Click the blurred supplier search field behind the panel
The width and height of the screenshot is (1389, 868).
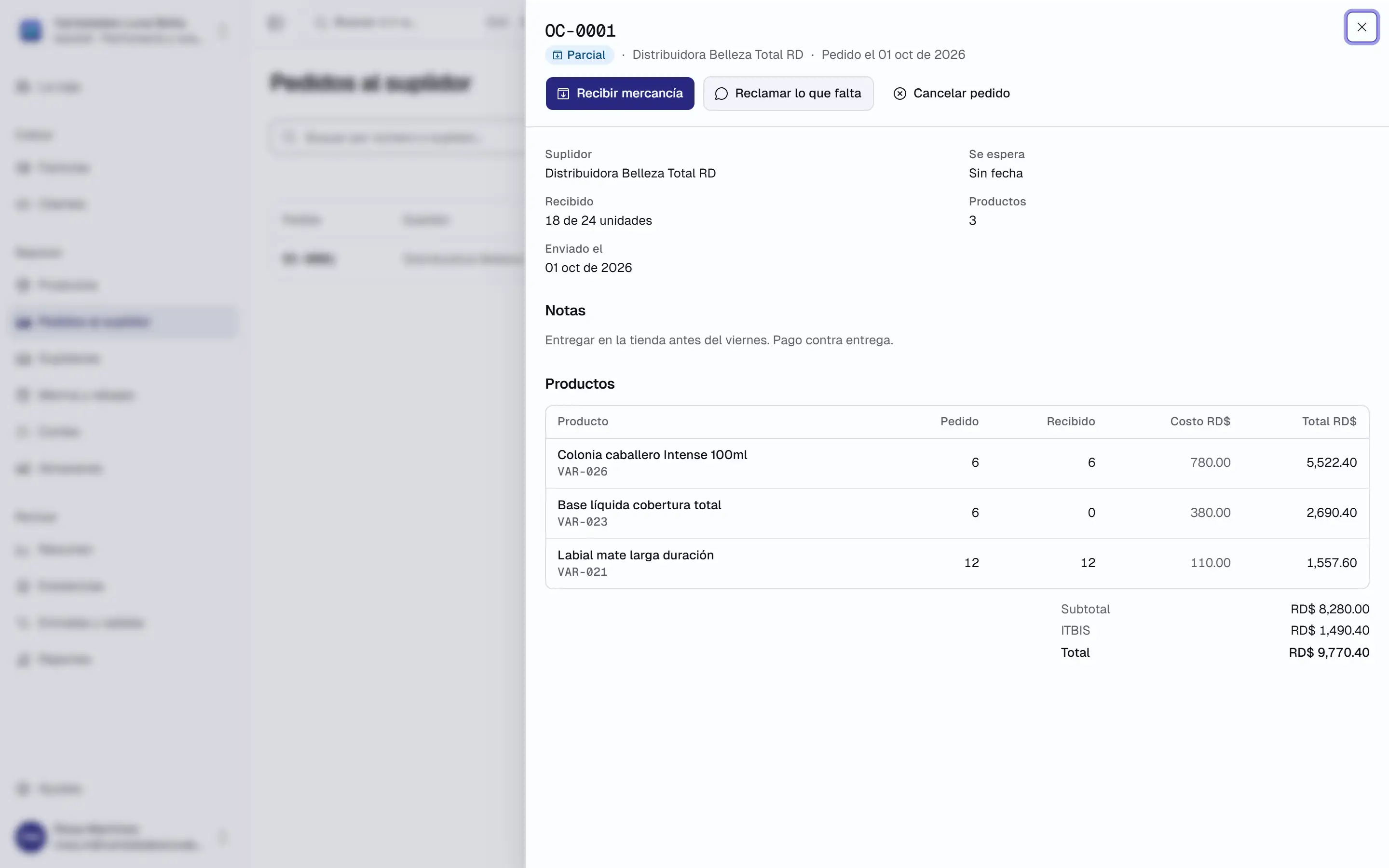click(x=397, y=138)
